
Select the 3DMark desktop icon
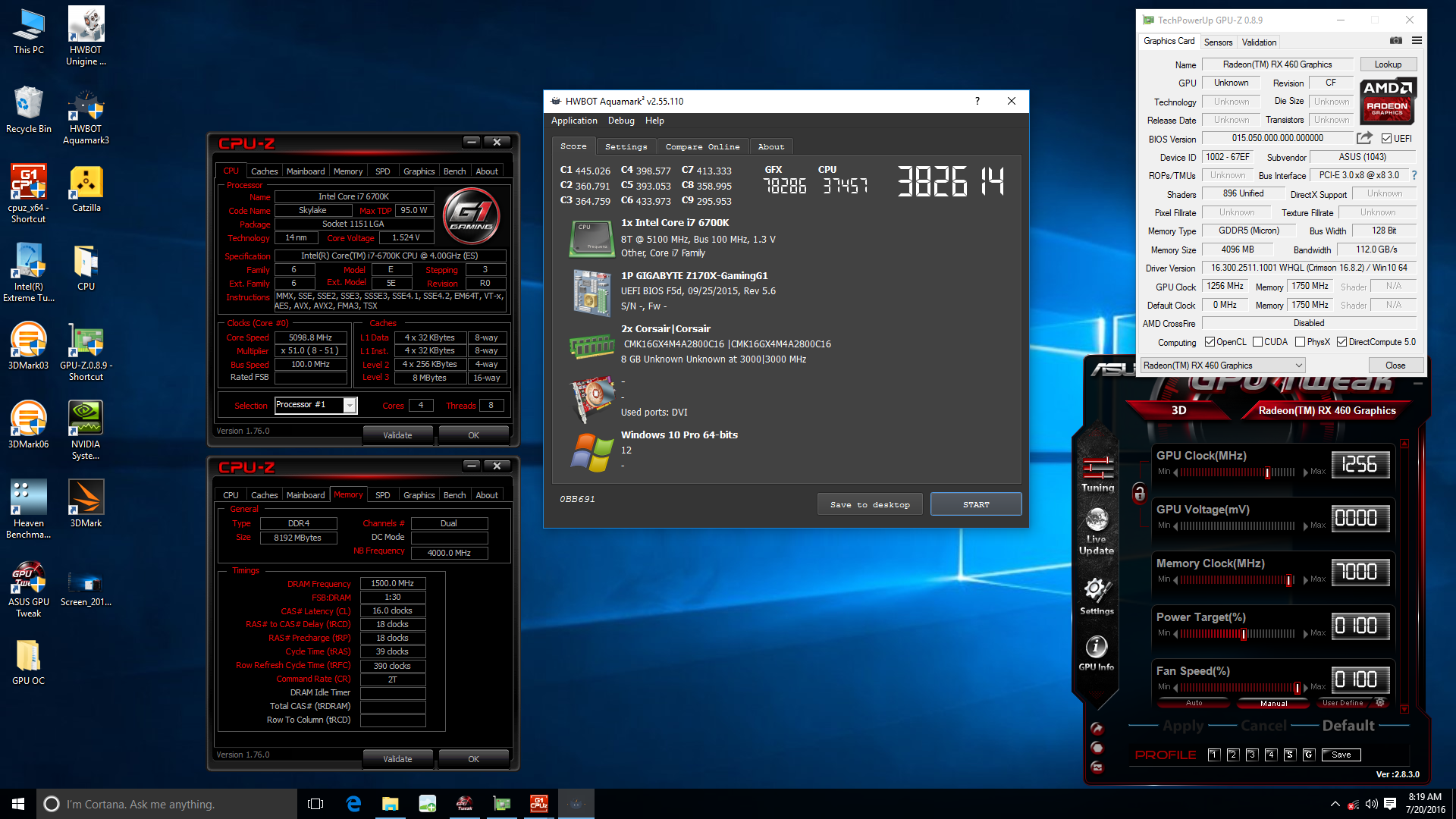pos(86,504)
